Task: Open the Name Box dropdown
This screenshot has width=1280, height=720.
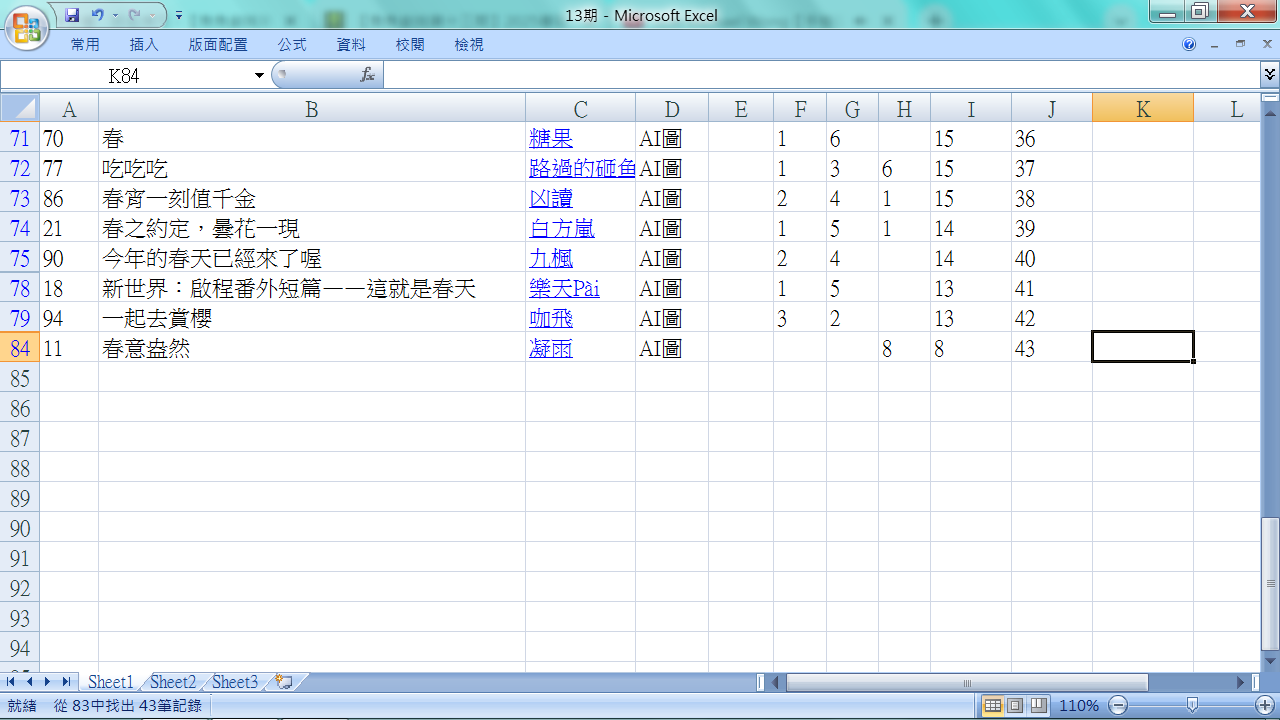Action: coord(260,75)
